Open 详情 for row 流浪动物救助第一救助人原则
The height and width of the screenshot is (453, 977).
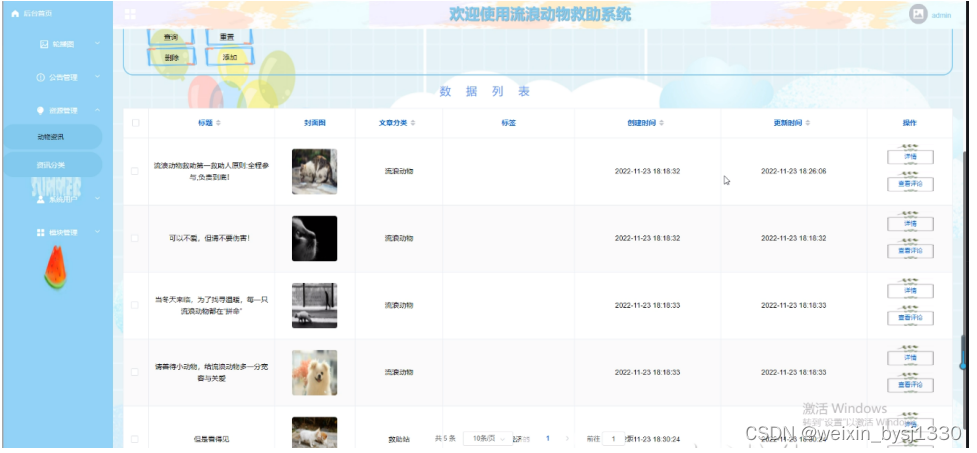coord(910,157)
